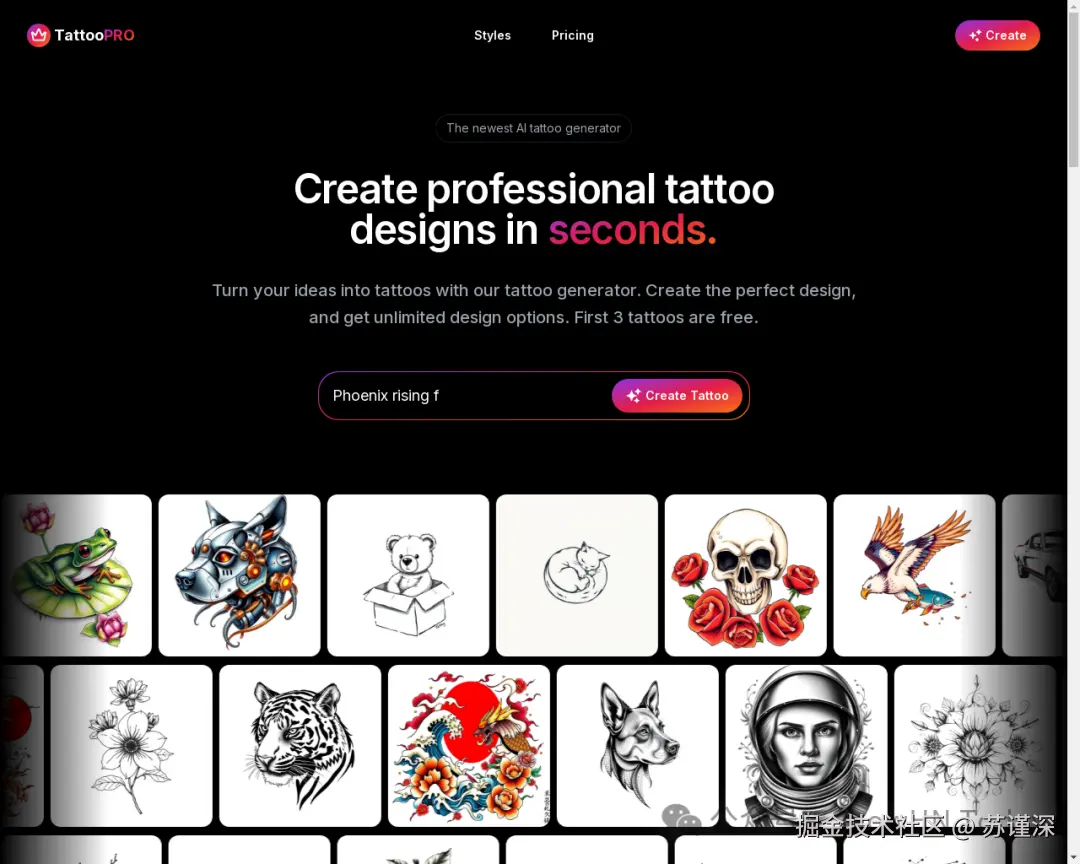Click the TattooPRO crown logo icon

pos(39,35)
